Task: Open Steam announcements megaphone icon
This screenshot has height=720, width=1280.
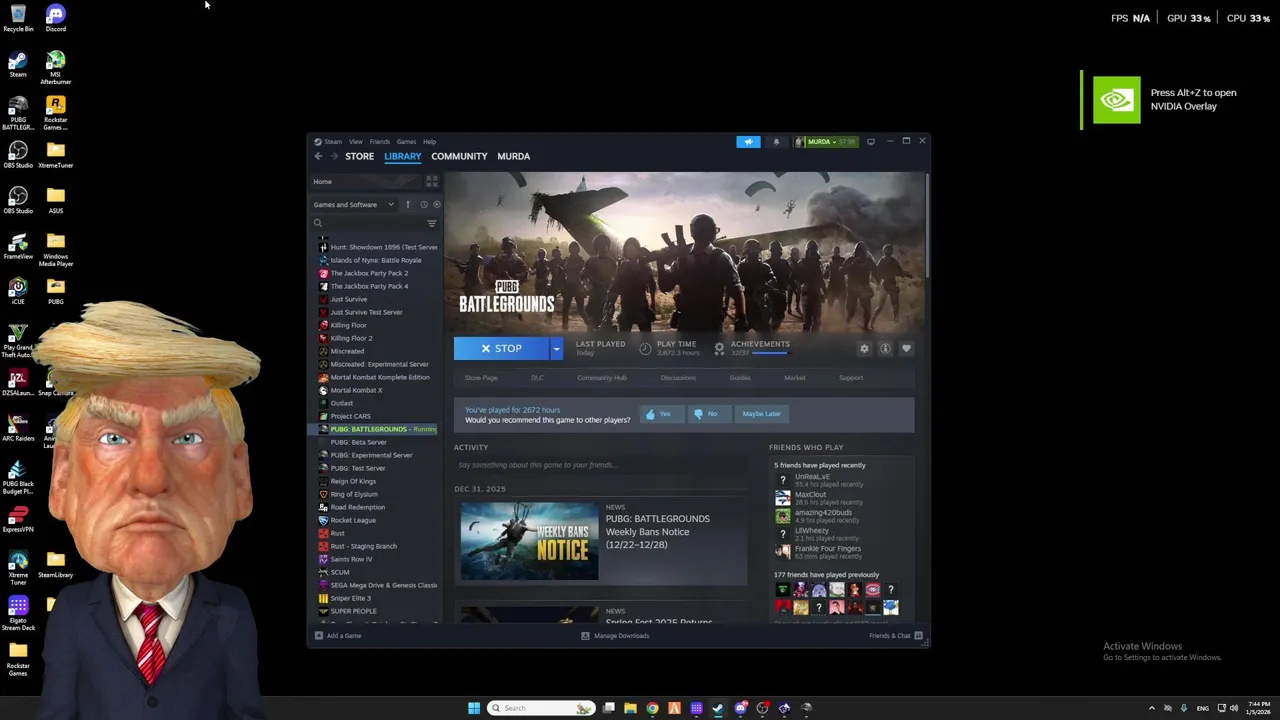Action: (x=748, y=142)
